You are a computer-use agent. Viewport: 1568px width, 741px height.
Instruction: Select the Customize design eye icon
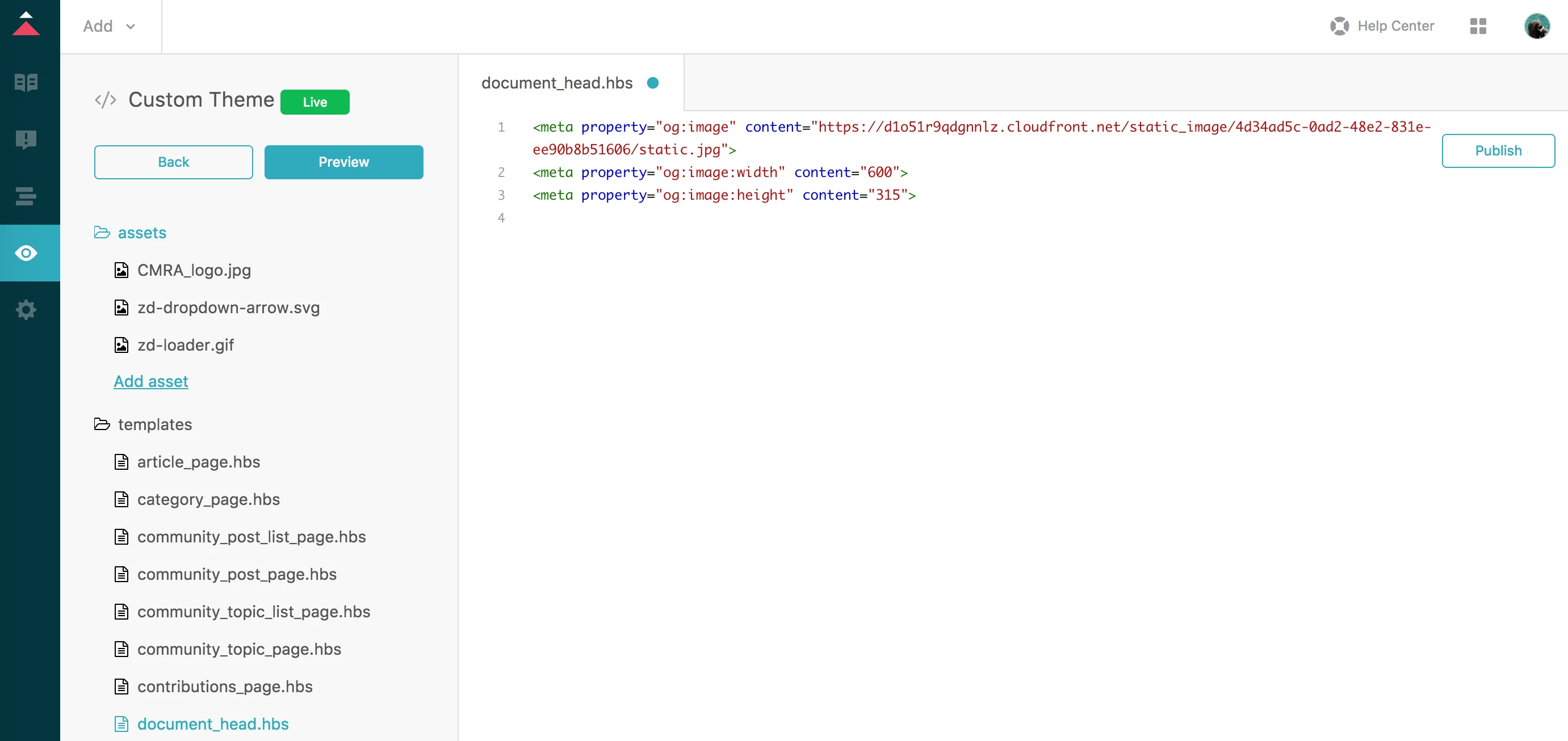click(x=26, y=253)
